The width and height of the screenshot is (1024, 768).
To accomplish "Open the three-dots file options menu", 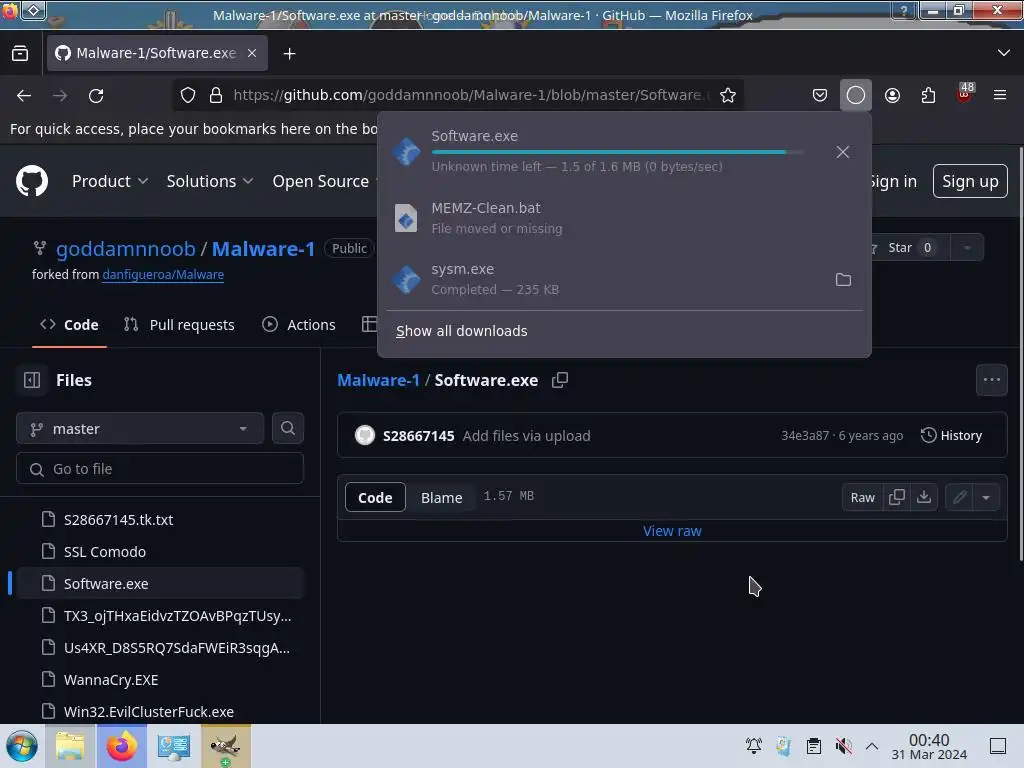I will (x=991, y=380).
